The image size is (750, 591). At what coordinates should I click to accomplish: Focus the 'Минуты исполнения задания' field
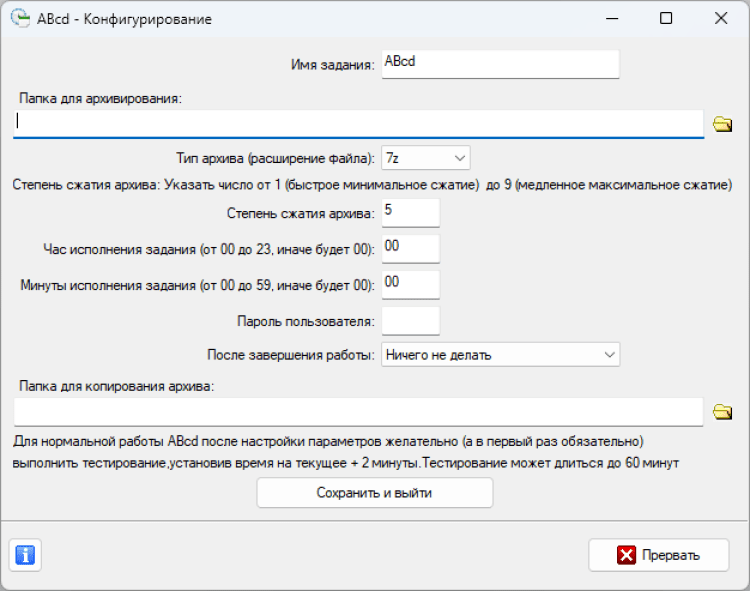410,284
